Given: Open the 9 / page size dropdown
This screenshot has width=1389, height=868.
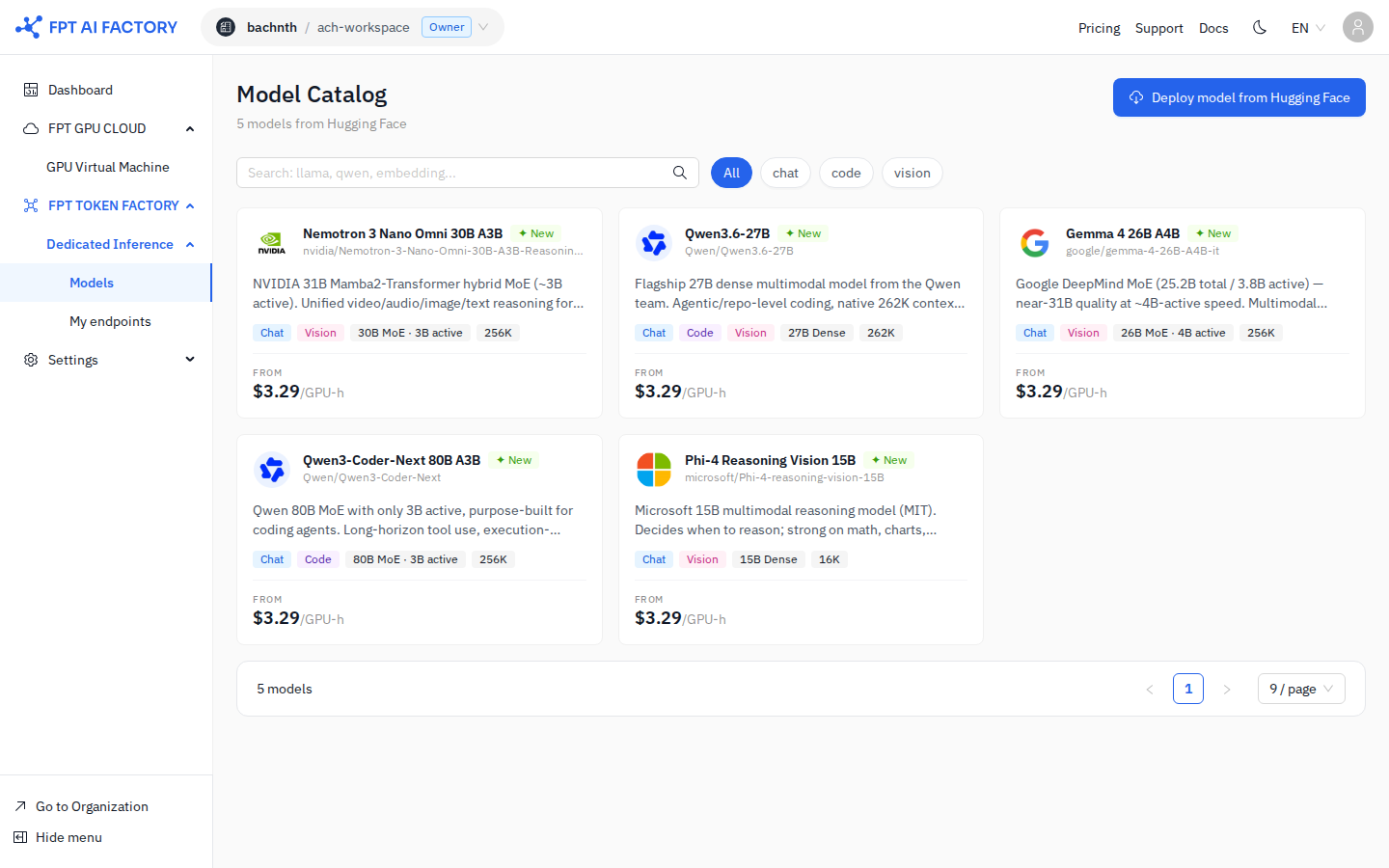Looking at the screenshot, I should 1301,689.
